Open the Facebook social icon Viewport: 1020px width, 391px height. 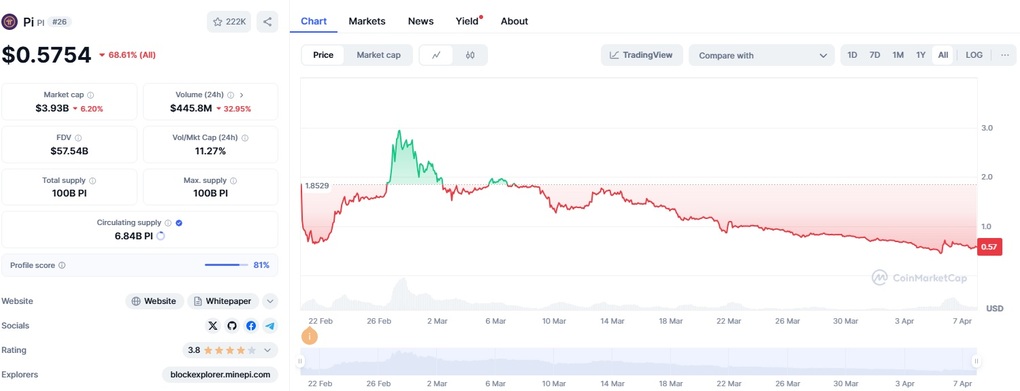click(x=251, y=326)
